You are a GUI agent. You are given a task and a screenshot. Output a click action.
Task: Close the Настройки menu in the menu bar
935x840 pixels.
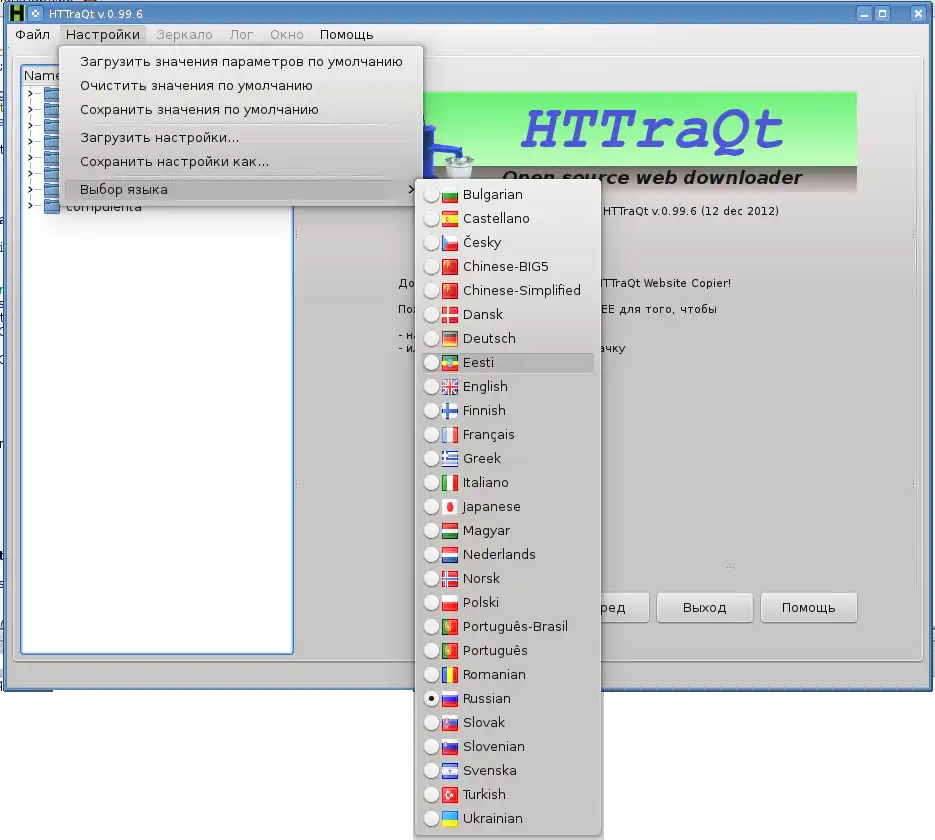(103, 35)
